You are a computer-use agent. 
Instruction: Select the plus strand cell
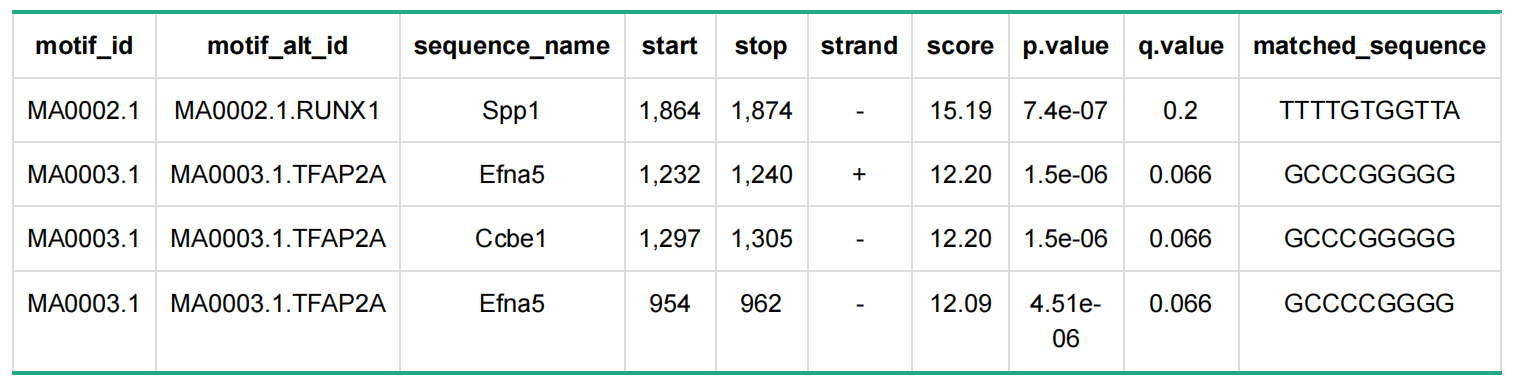[x=859, y=175]
